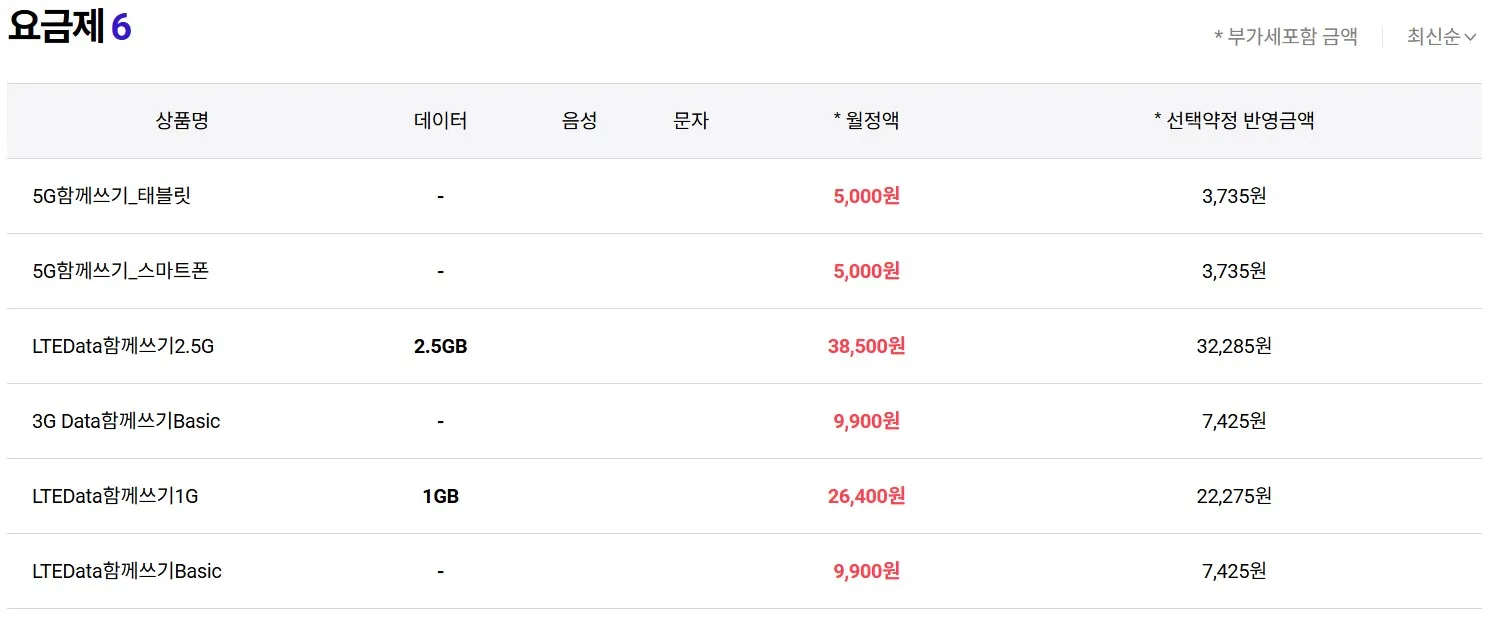Click the 상품명 column header
The image size is (1503, 617).
coord(181,120)
